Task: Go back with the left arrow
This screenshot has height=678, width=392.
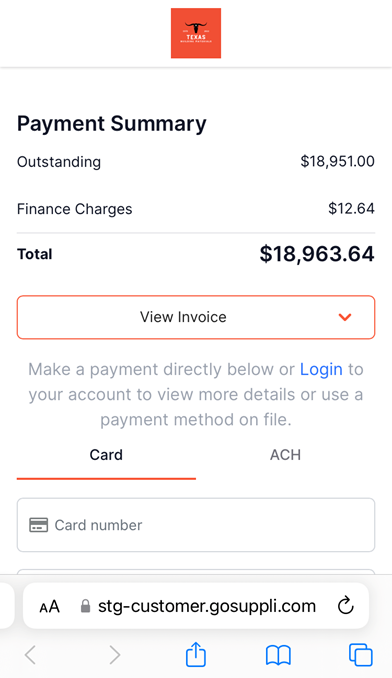Action: click(30, 655)
